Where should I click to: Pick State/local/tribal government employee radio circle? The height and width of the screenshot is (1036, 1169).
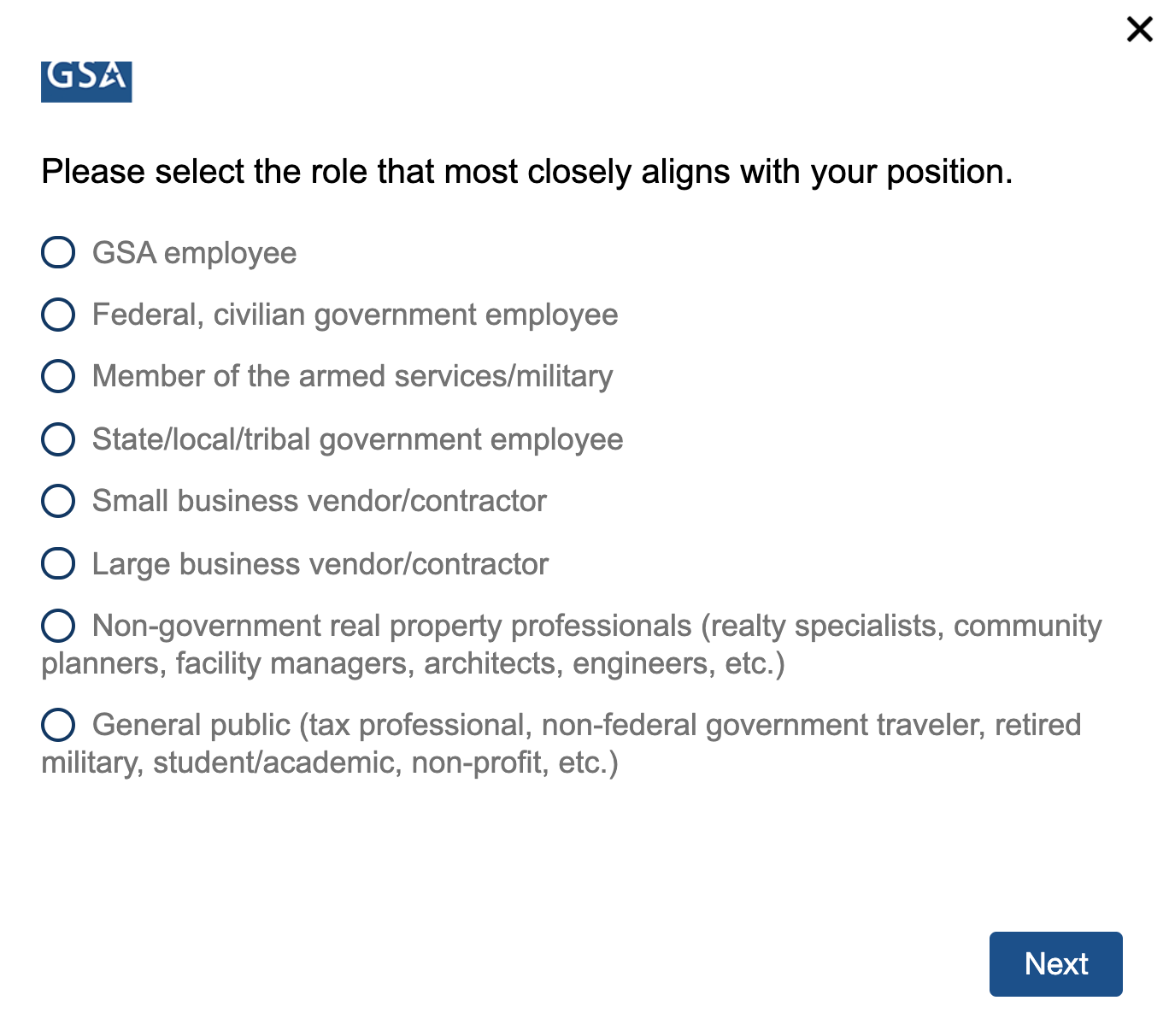58,439
